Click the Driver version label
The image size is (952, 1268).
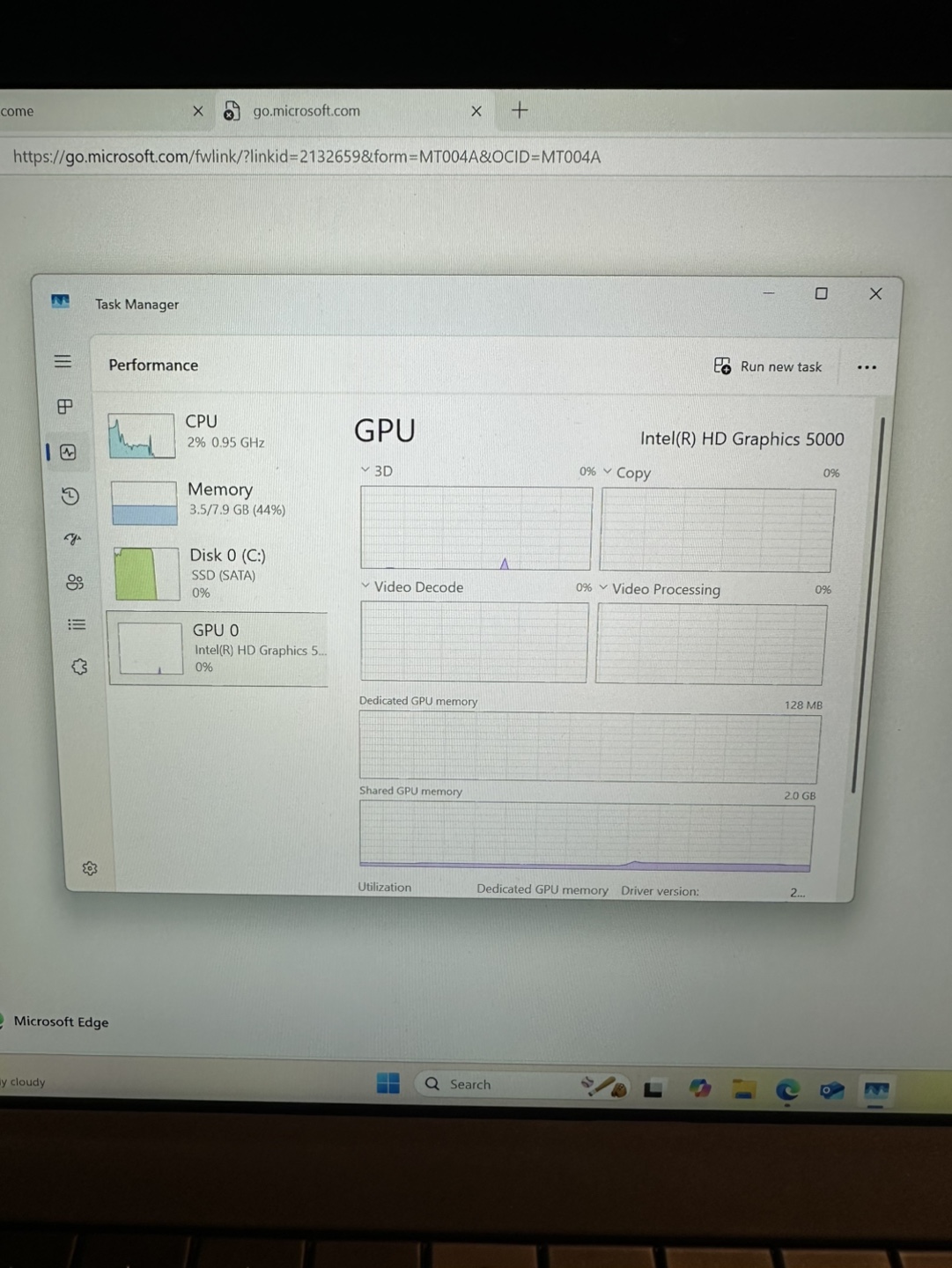pos(660,890)
